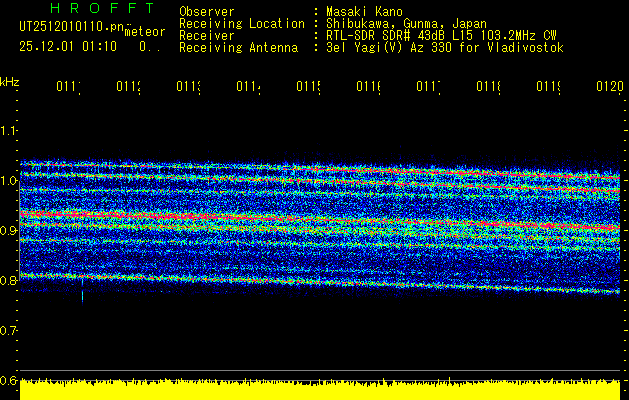Click the 0.8 kHz frequency tick label

point(8,280)
